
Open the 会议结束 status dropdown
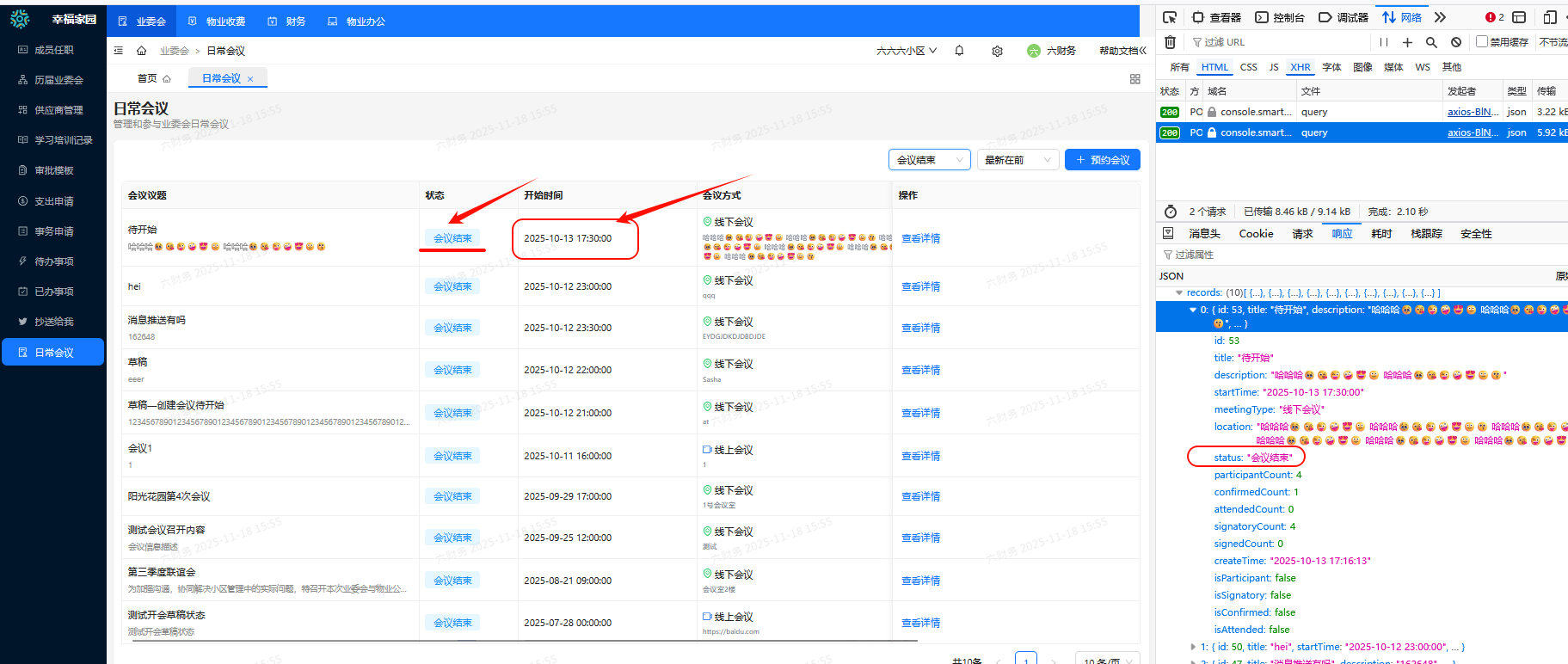[x=929, y=160]
